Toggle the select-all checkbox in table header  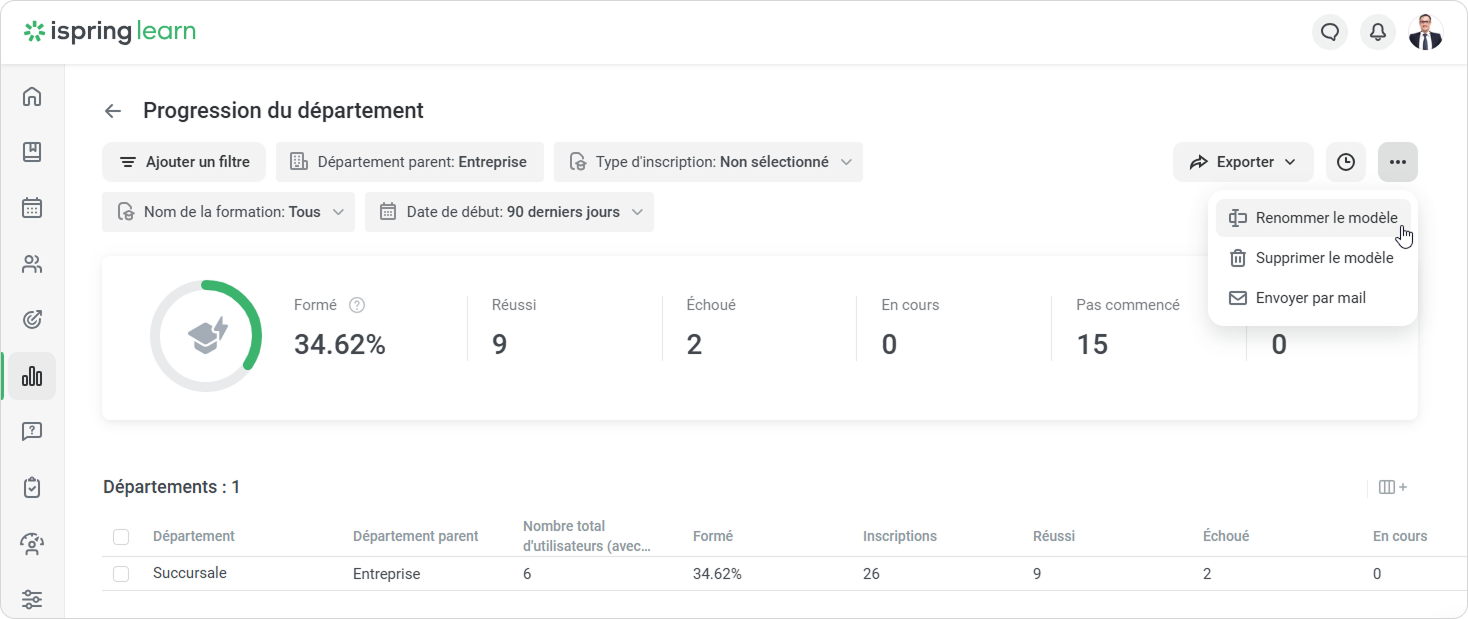121,537
